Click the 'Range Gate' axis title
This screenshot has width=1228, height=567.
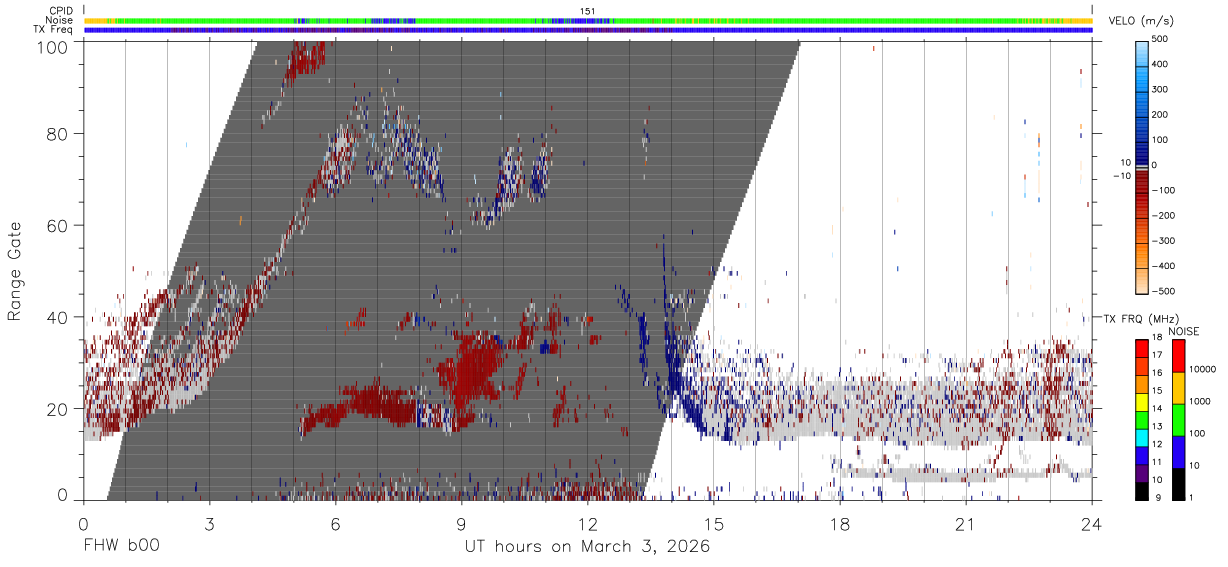pyautogui.click(x=15, y=271)
